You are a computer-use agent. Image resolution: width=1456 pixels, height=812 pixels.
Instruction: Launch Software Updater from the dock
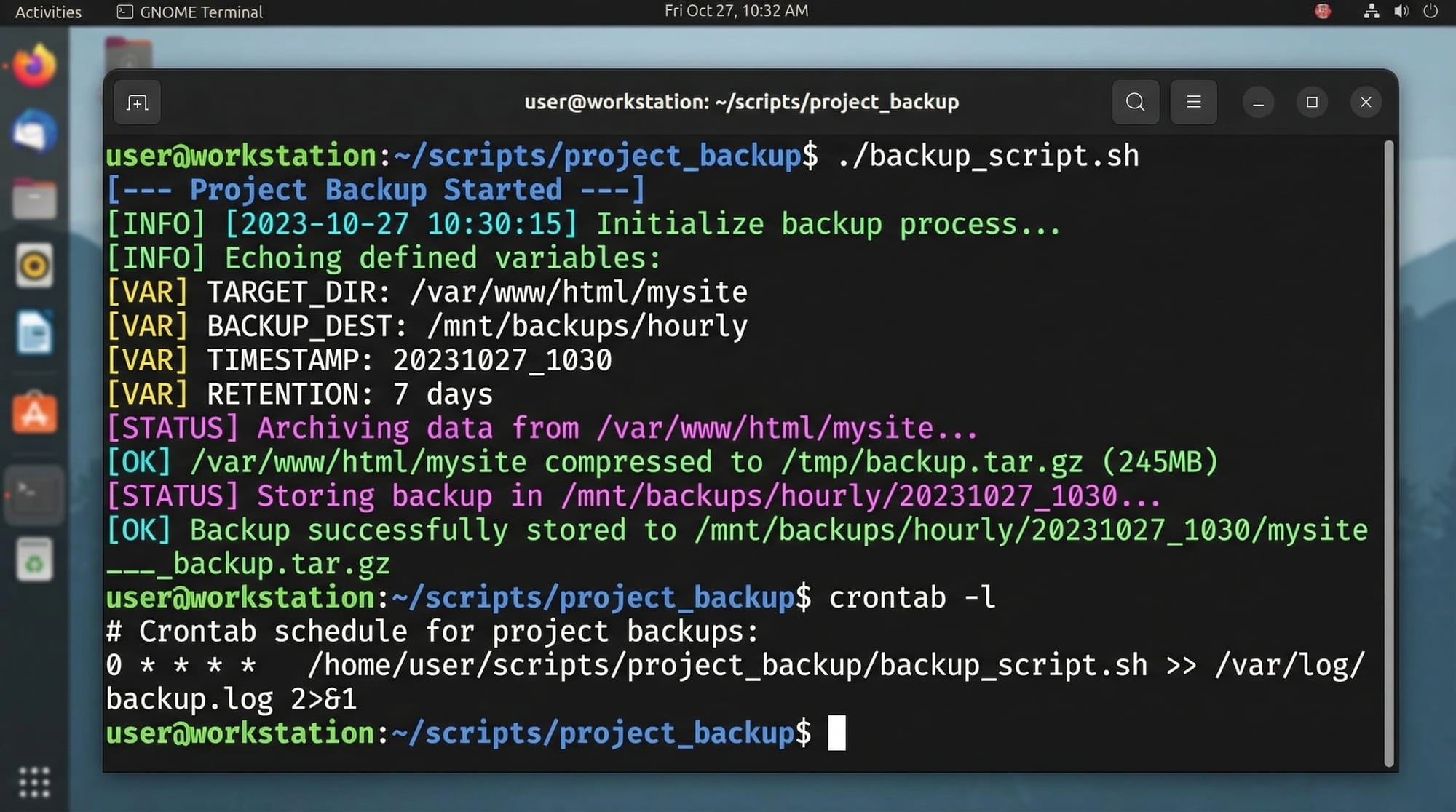point(34,560)
